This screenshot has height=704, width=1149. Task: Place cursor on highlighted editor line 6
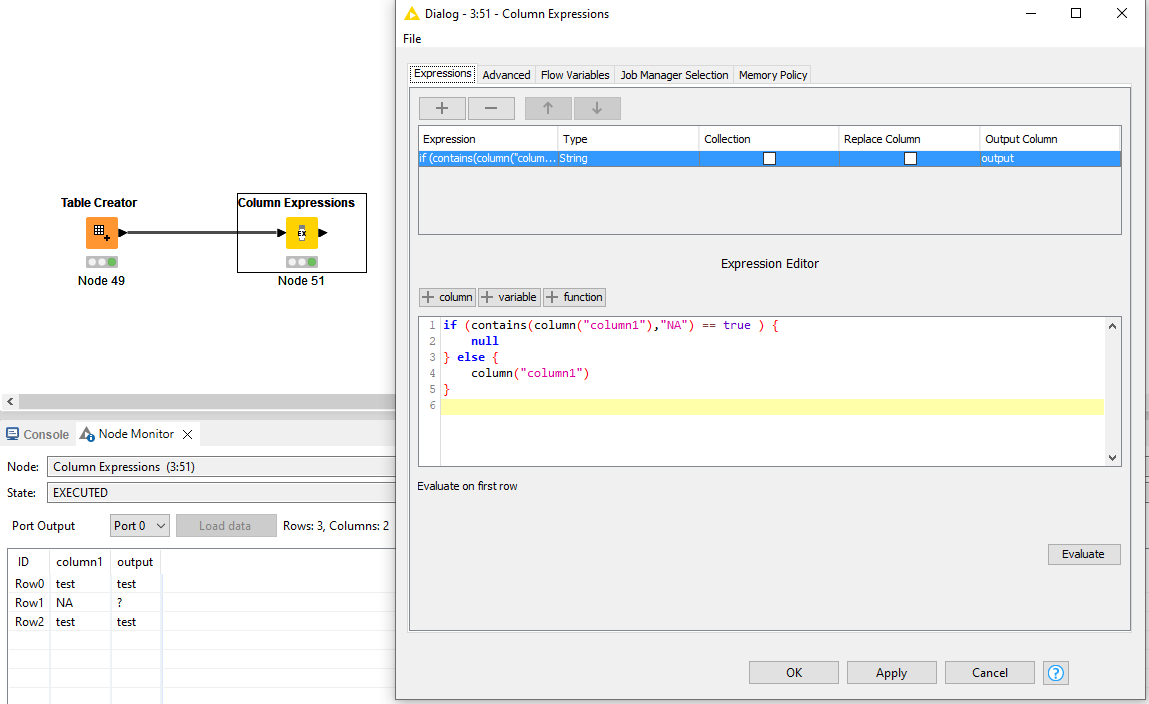(772, 406)
